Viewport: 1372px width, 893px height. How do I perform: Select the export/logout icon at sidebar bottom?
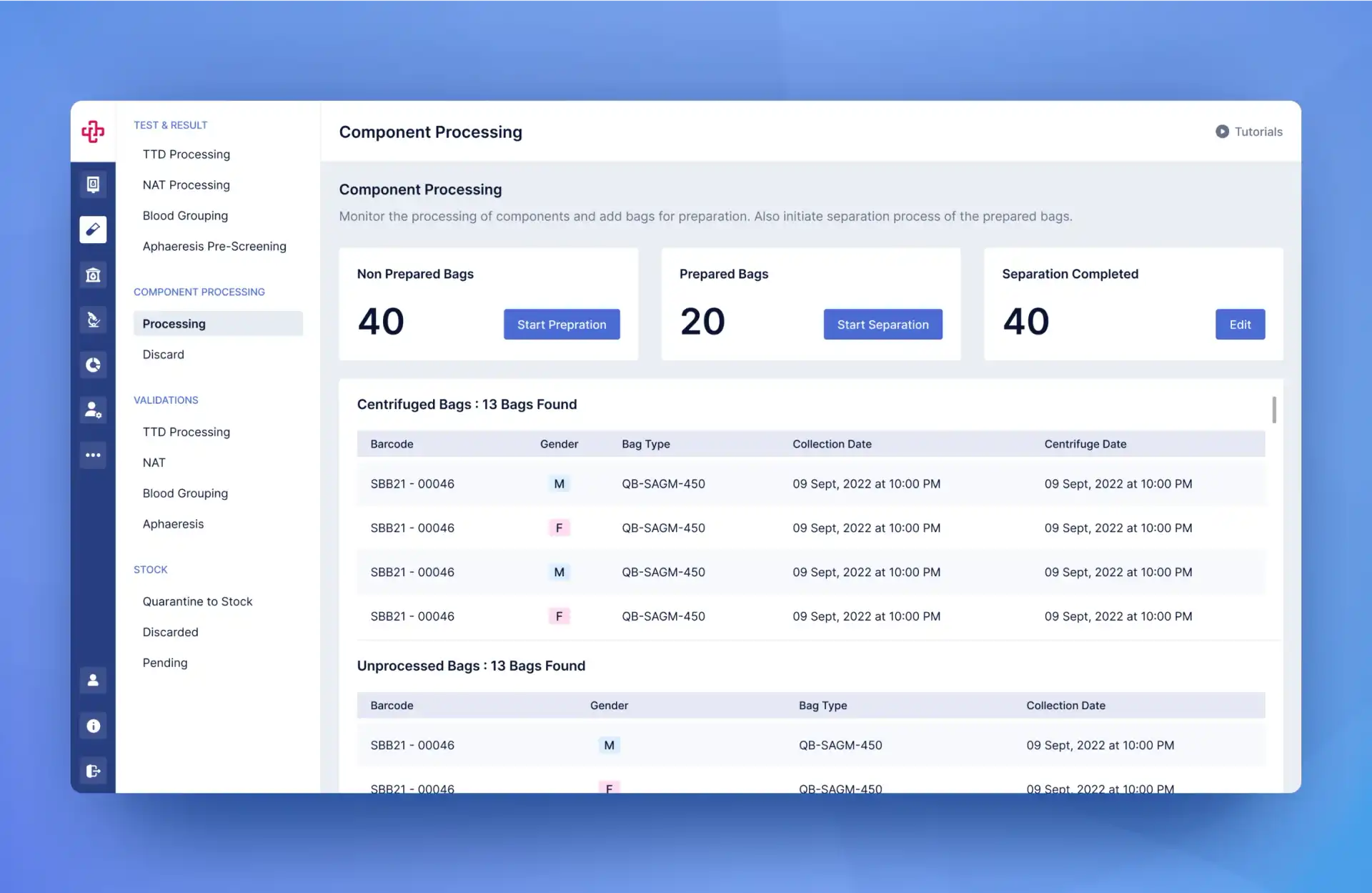point(92,769)
